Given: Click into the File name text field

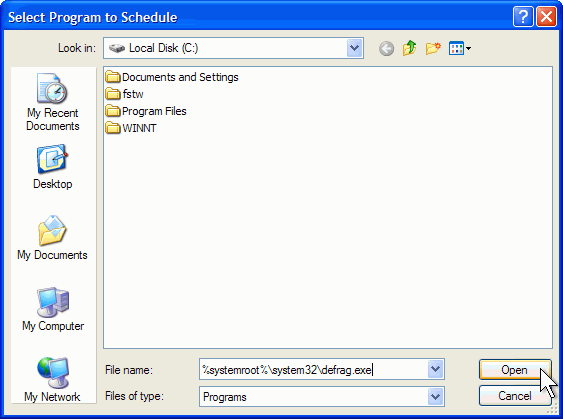Looking at the screenshot, I should pos(313,369).
